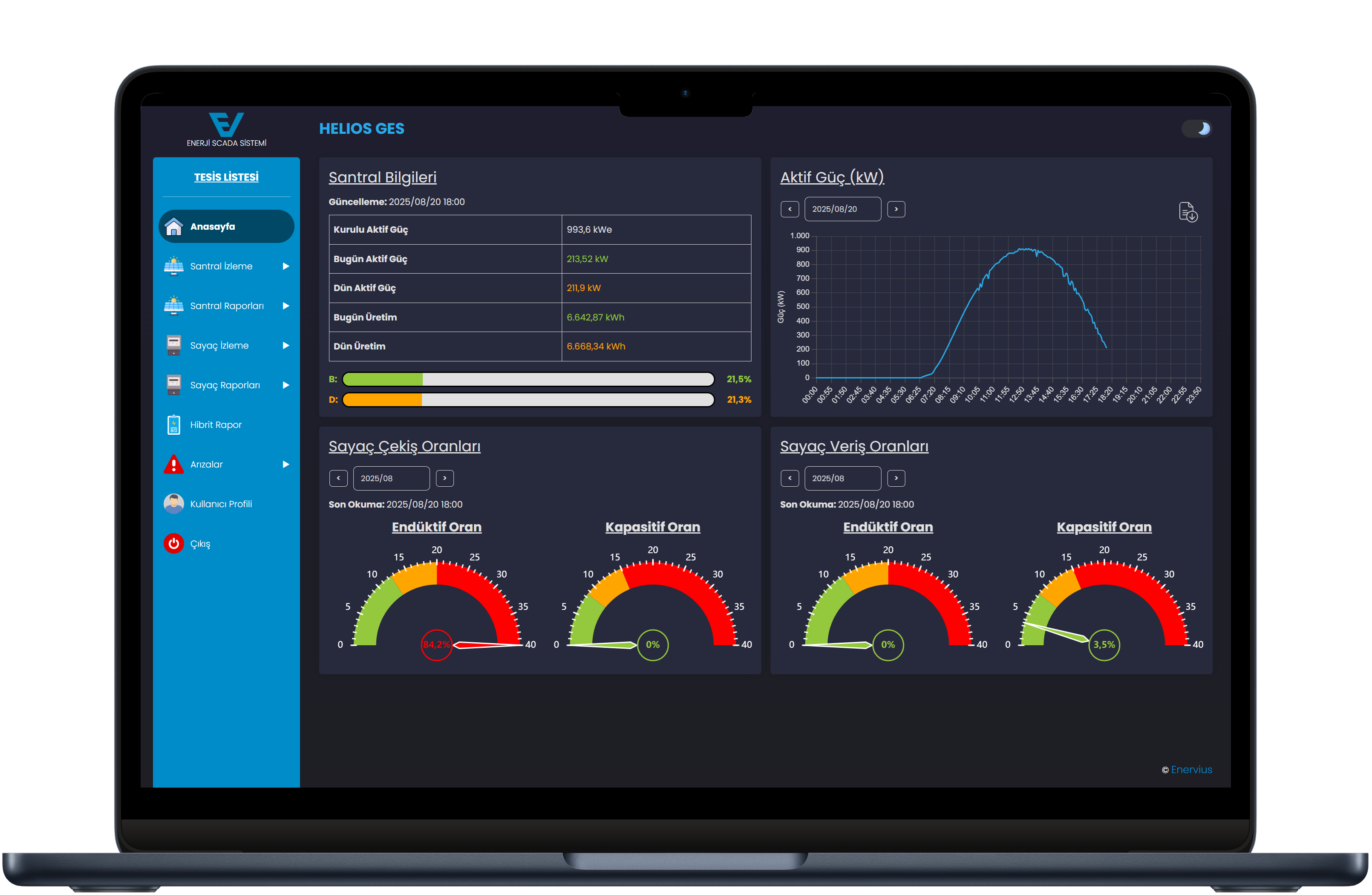1372x895 pixels.
Task: Expand Santral Raporları submenu arrow
Action: click(x=285, y=306)
